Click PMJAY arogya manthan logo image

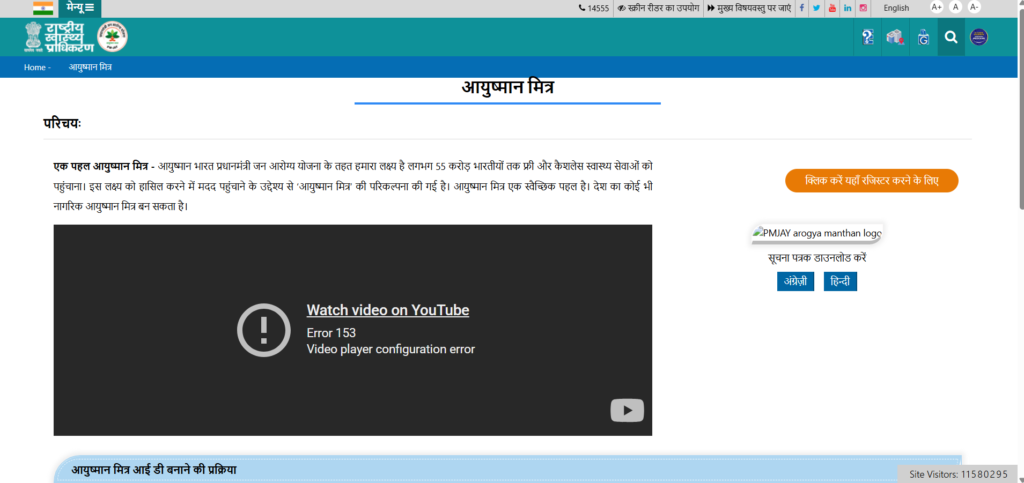[817, 234]
